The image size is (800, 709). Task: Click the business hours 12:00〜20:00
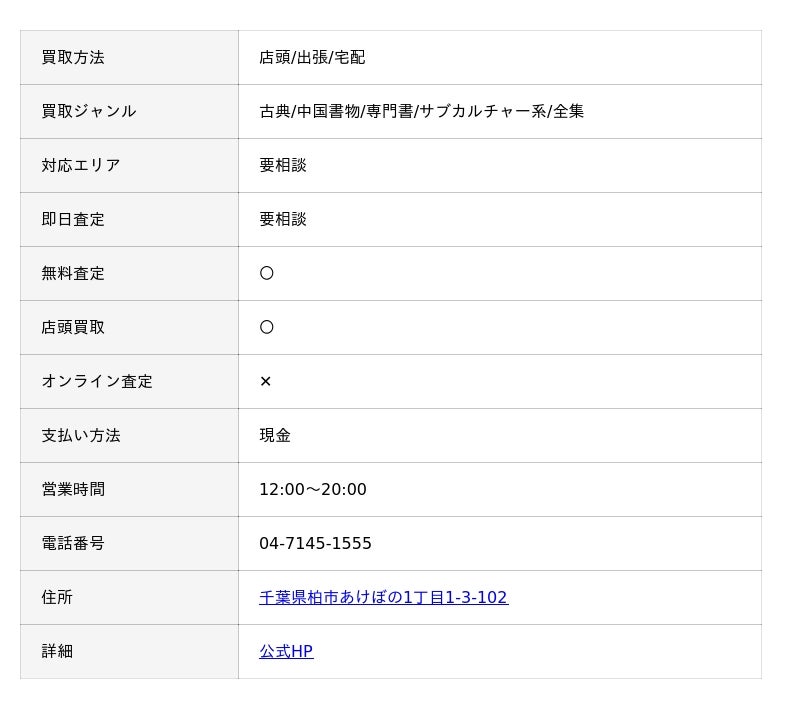pyautogui.click(x=312, y=489)
